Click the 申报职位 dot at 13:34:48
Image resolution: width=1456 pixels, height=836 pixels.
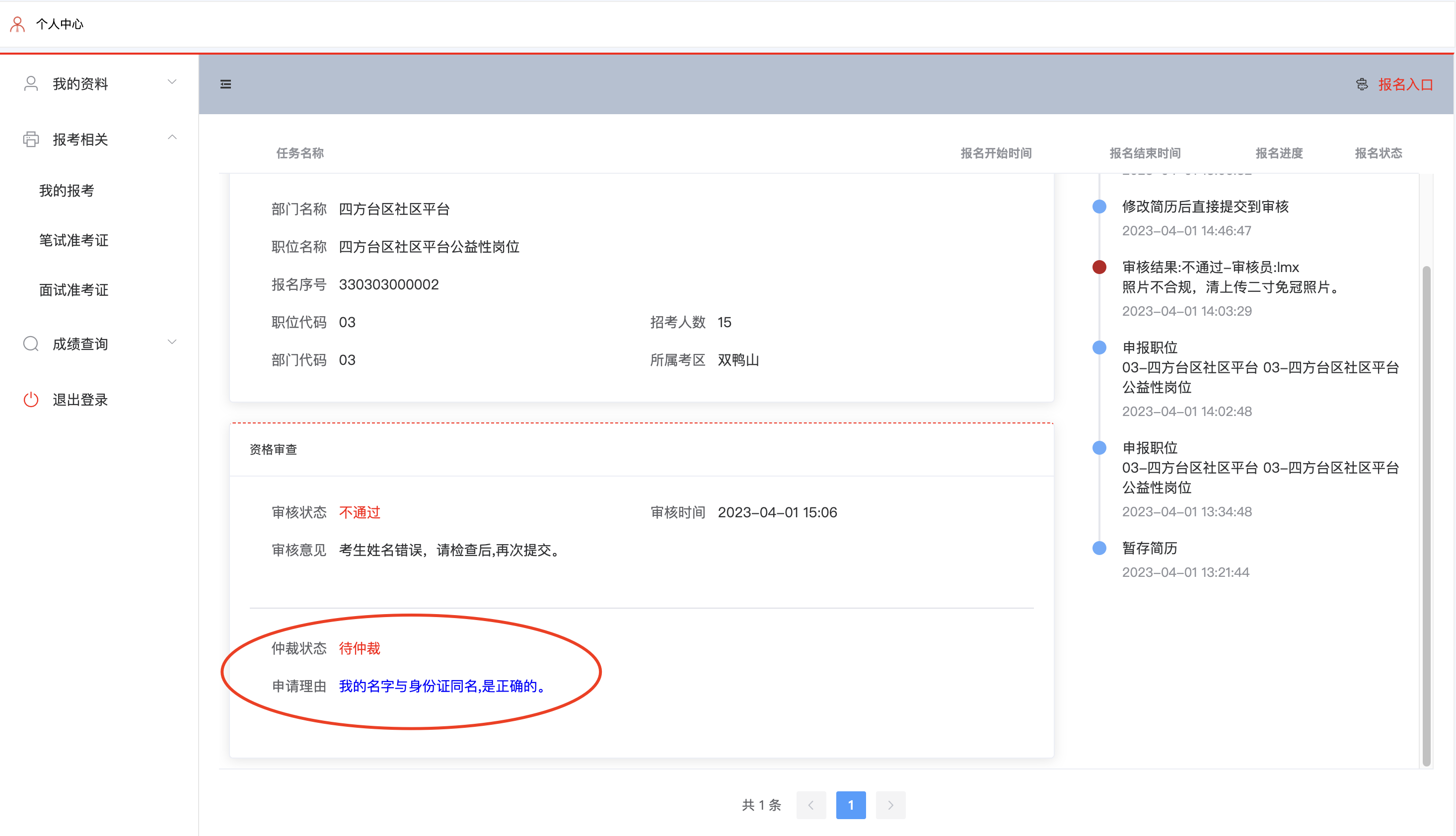coord(1099,448)
